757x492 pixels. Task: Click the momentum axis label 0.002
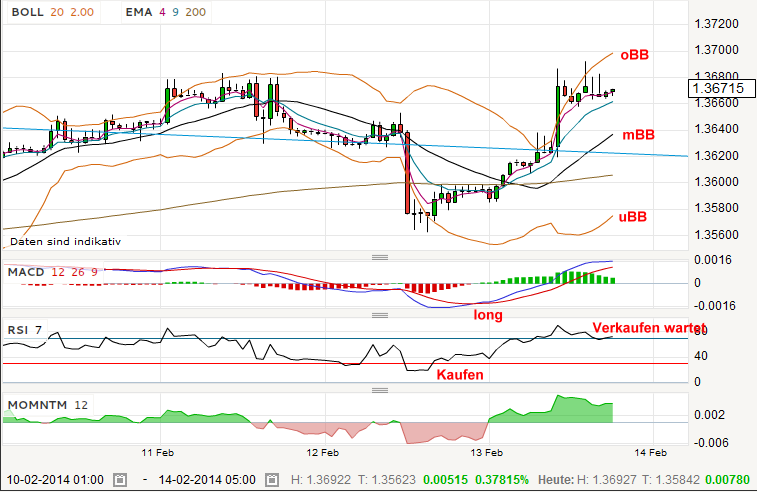point(709,415)
